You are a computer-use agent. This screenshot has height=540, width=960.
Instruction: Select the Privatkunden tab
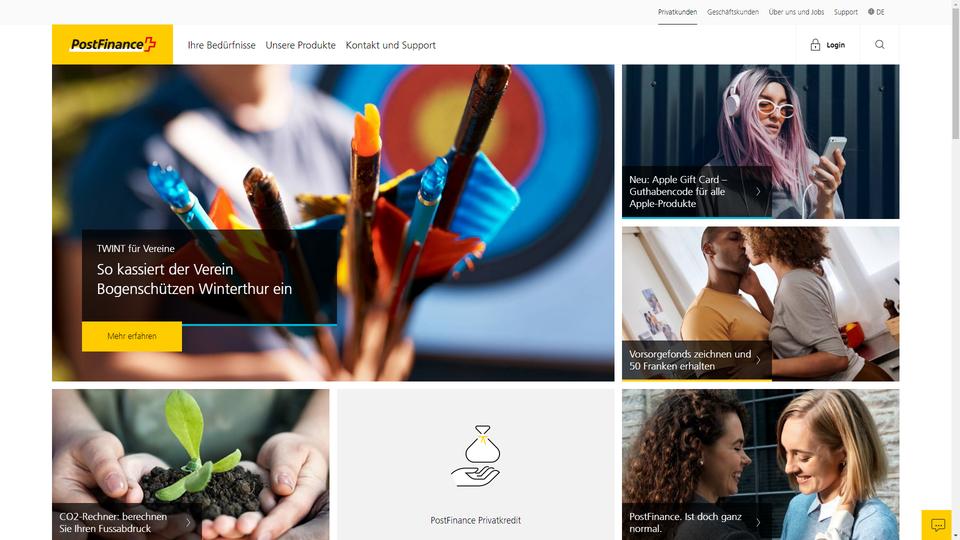click(677, 12)
